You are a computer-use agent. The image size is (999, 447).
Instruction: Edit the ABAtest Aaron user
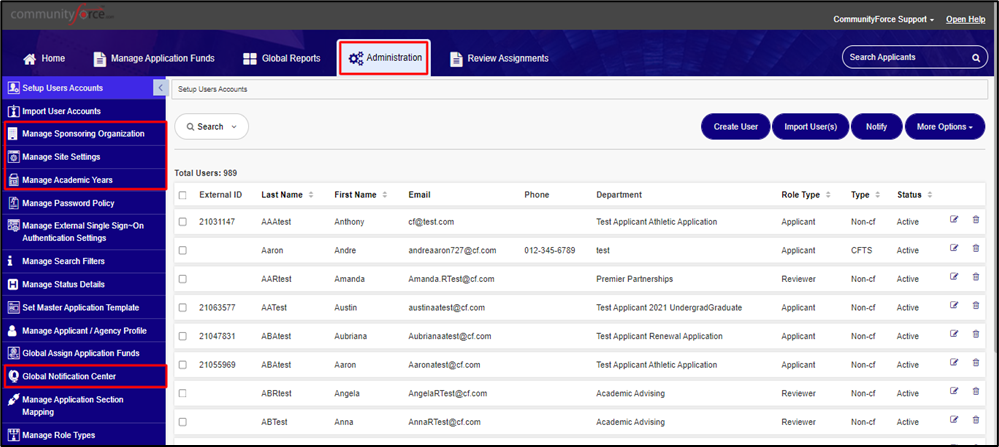tap(954, 362)
